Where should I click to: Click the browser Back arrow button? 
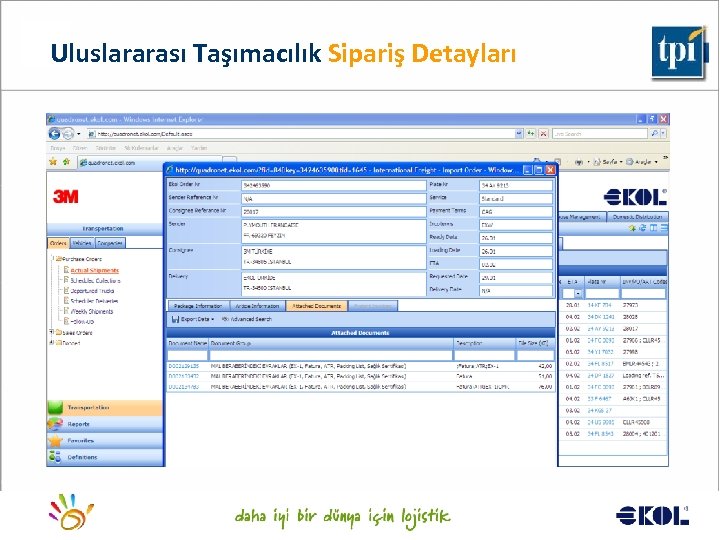[54, 134]
